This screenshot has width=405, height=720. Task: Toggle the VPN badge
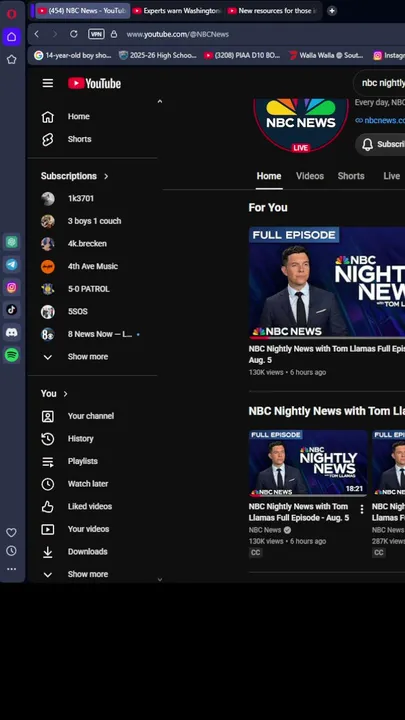[96, 34]
